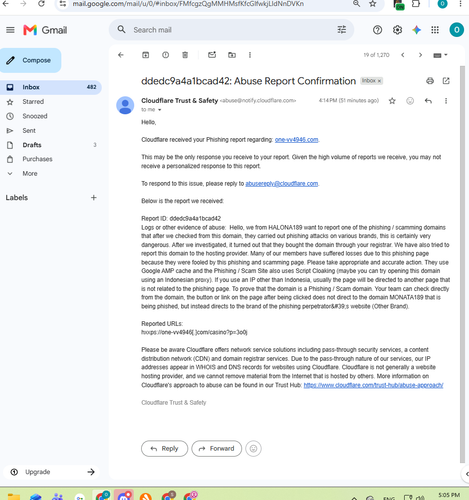Remove the Inbox label from the email
This screenshot has width=469, height=500.
[x=379, y=81]
